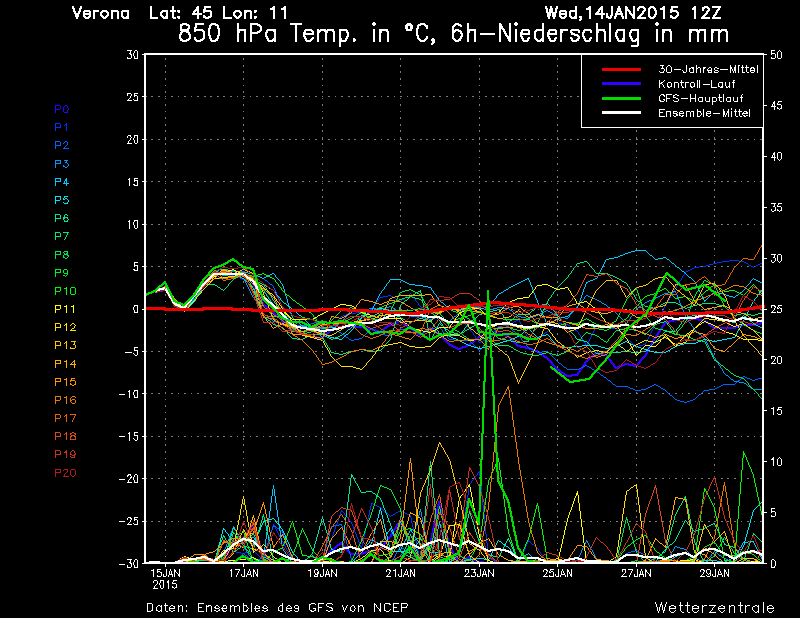Click the P9 ensemble member label
Viewport: 800px width, 618px height.
[62, 273]
